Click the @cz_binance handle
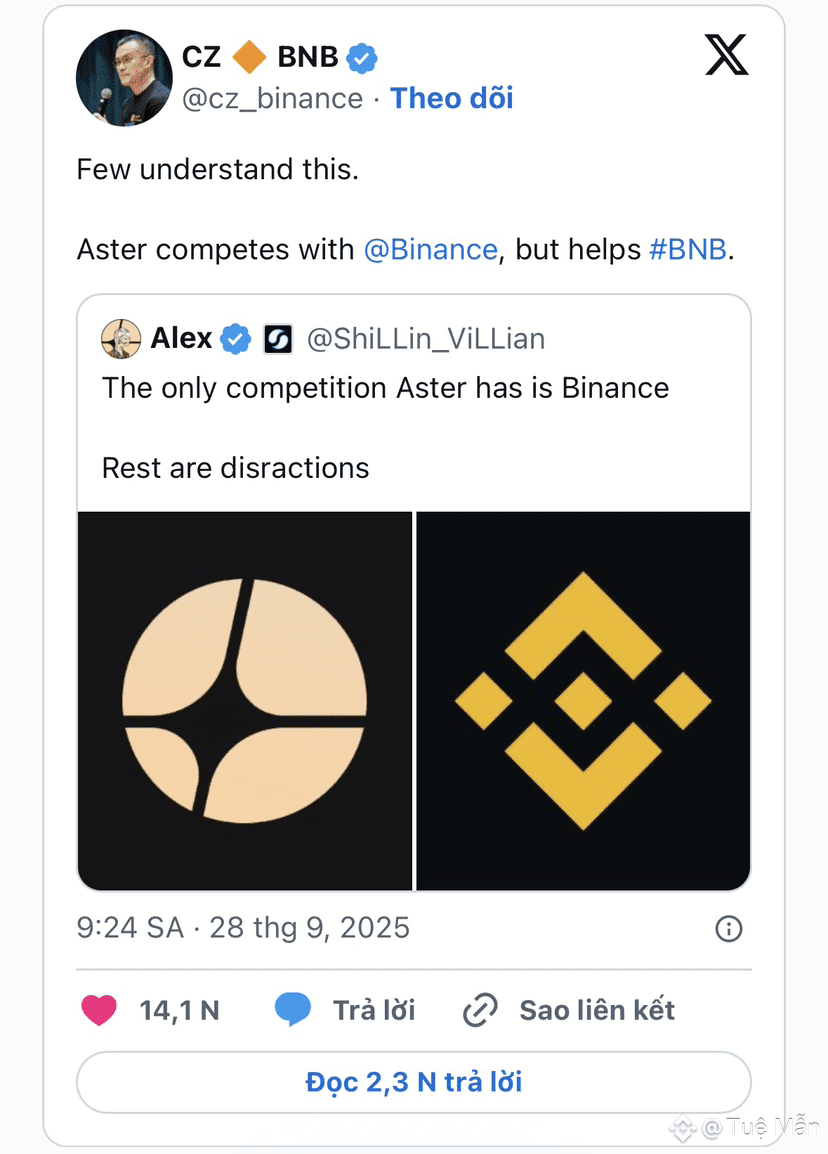The width and height of the screenshot is (828, 1154). 272,98
